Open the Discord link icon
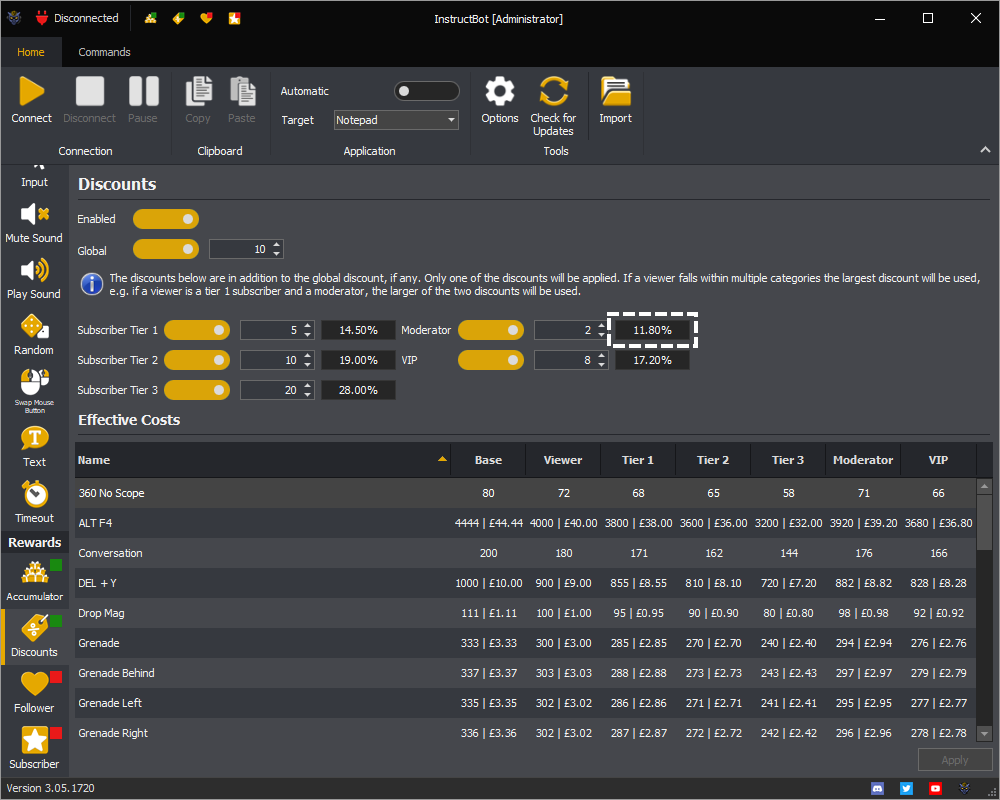The width and height of the screenshot is (1000, 800). click(x=877, y=788)
